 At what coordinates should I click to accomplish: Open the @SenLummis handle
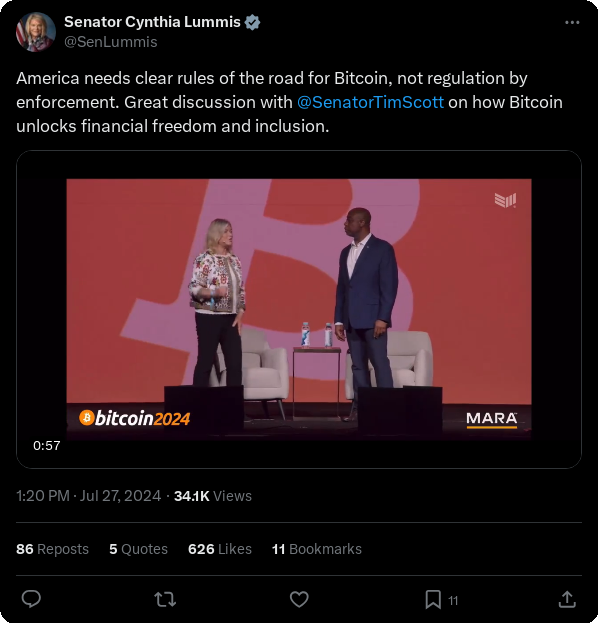coord(111,42)
